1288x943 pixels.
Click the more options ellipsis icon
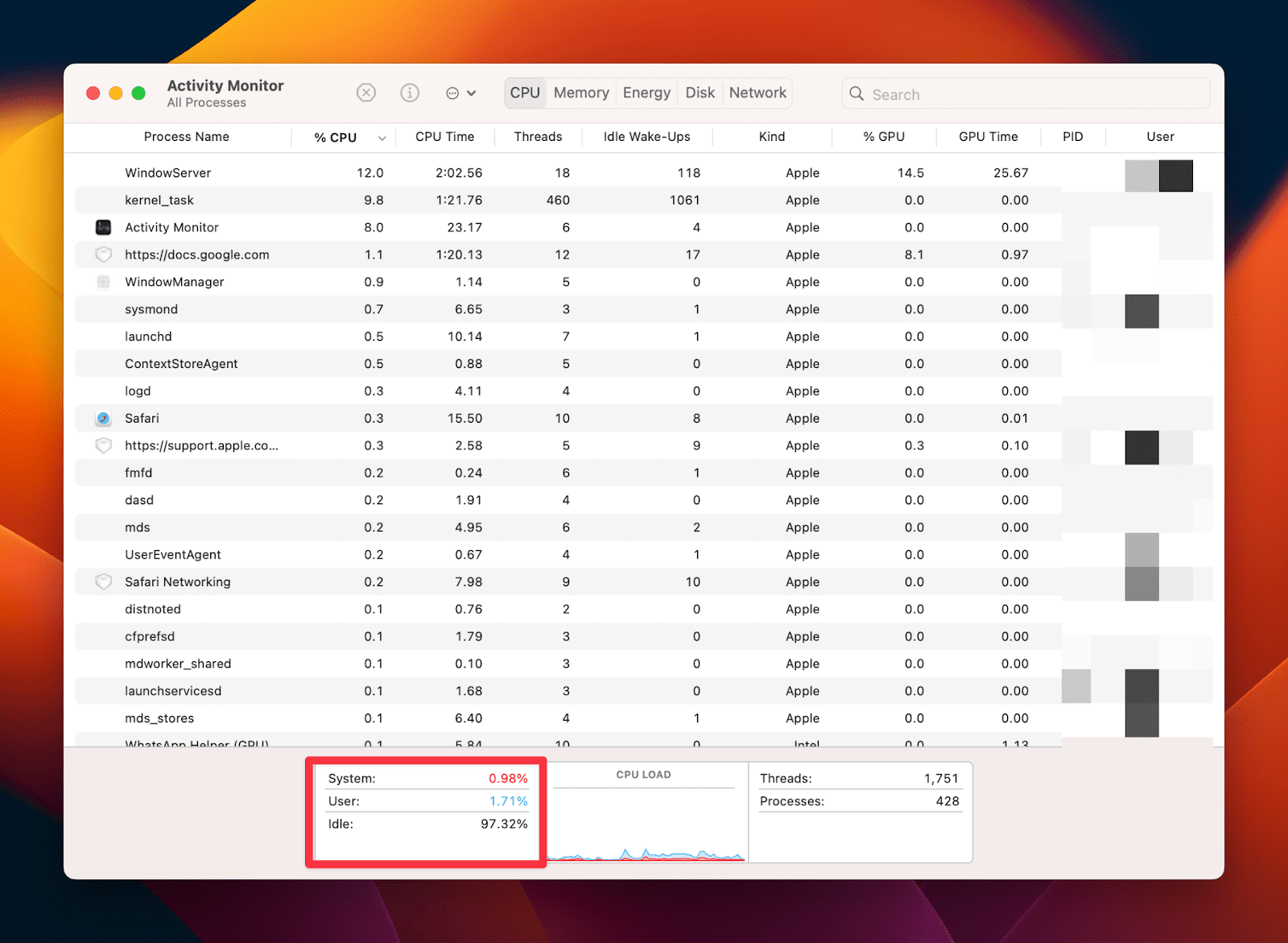point(453,93)
